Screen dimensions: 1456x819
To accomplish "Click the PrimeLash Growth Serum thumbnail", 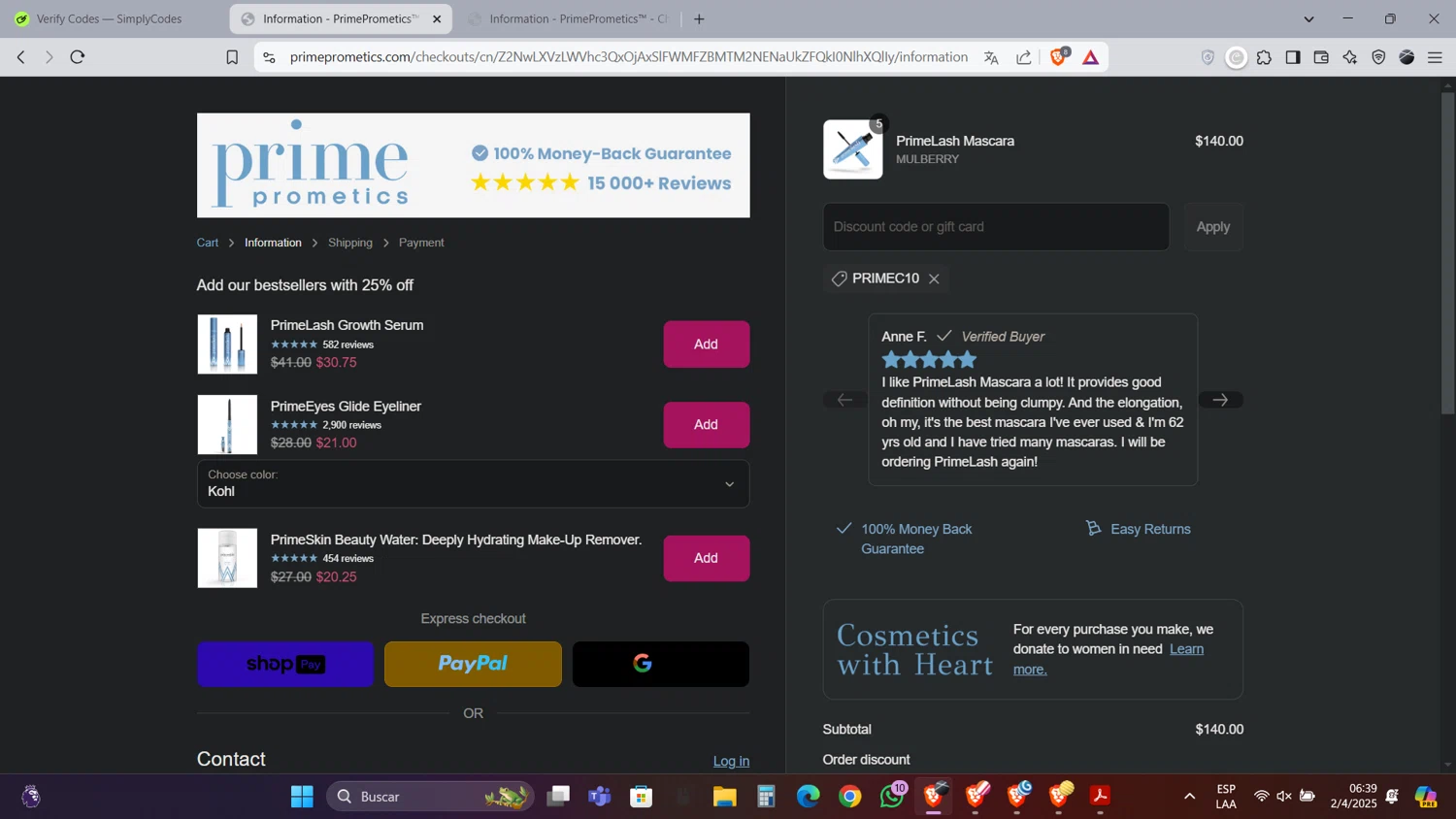I will (227, 344).
